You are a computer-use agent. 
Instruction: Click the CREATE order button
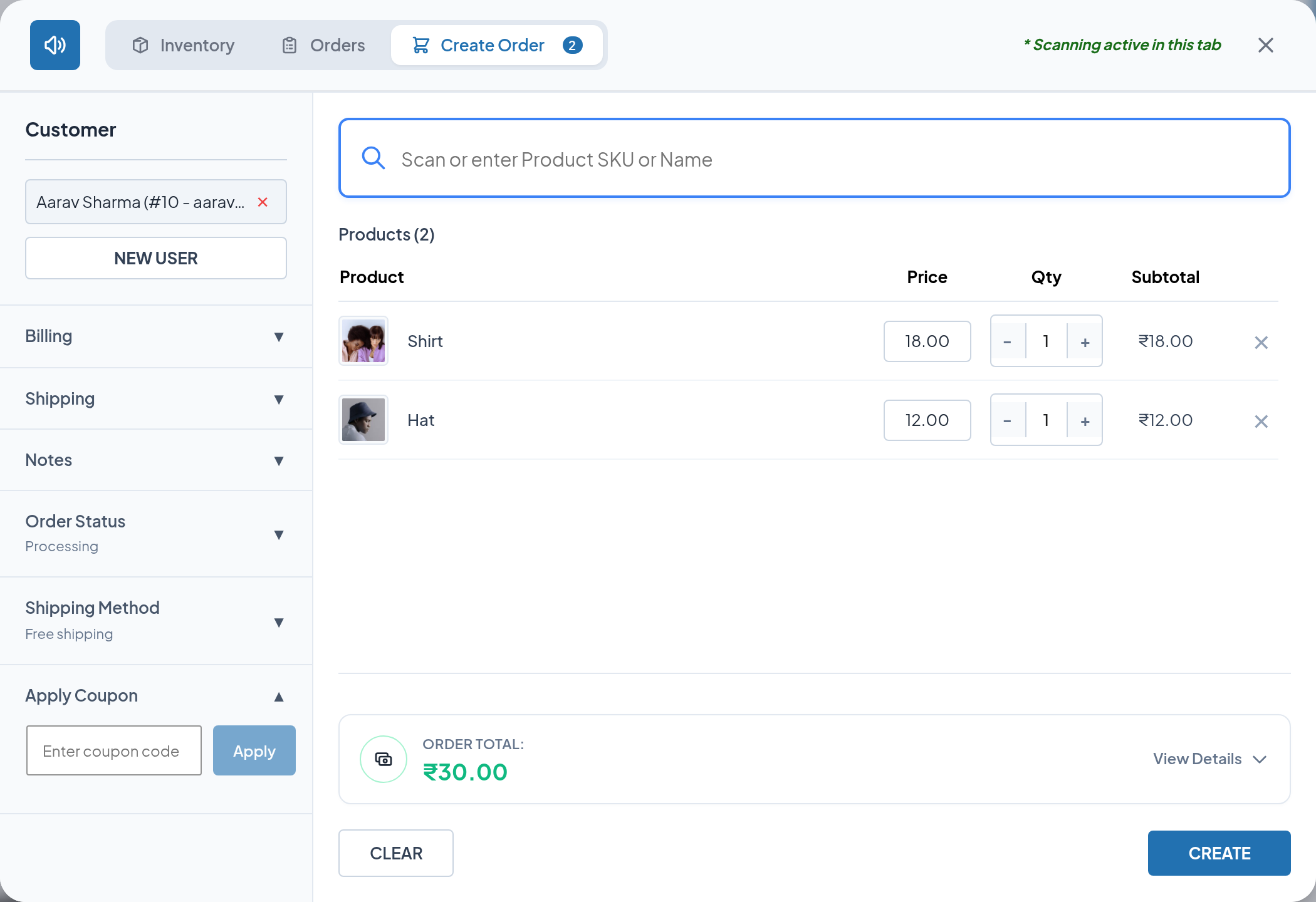pos(1219,853)
